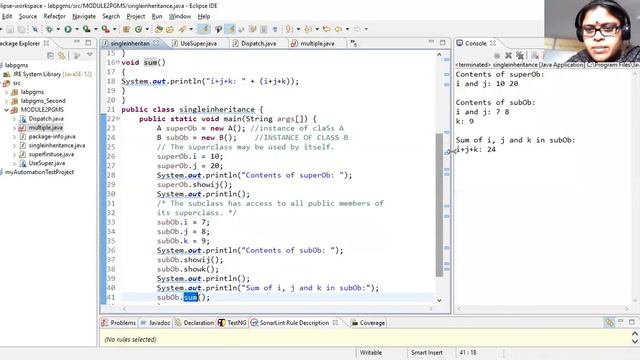
Task: Collapse the MODULE2PGMS package
Action: click(x=7, y=110)
